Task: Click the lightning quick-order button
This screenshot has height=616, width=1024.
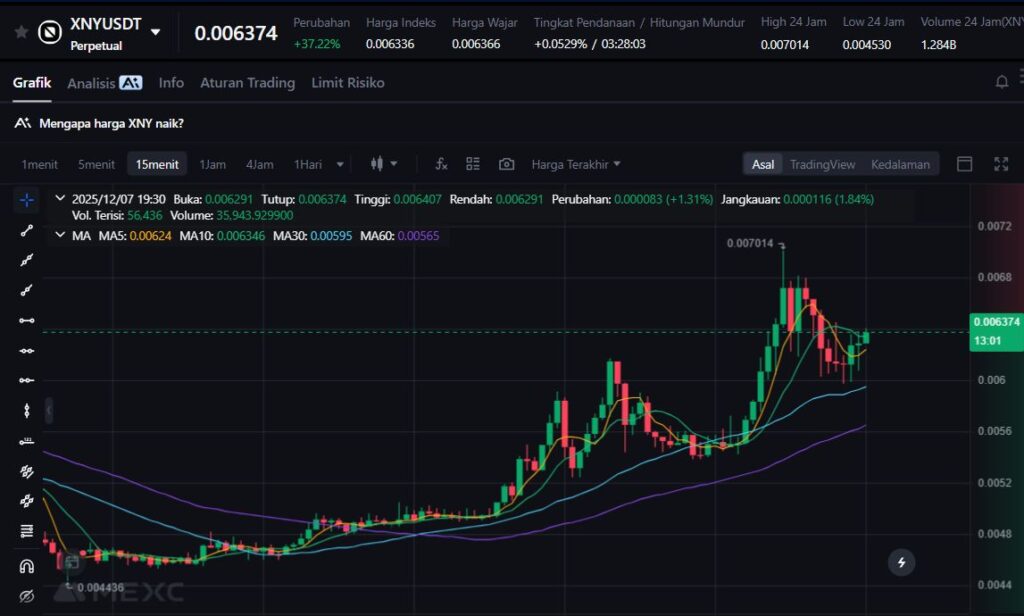Action: point(901,563)
